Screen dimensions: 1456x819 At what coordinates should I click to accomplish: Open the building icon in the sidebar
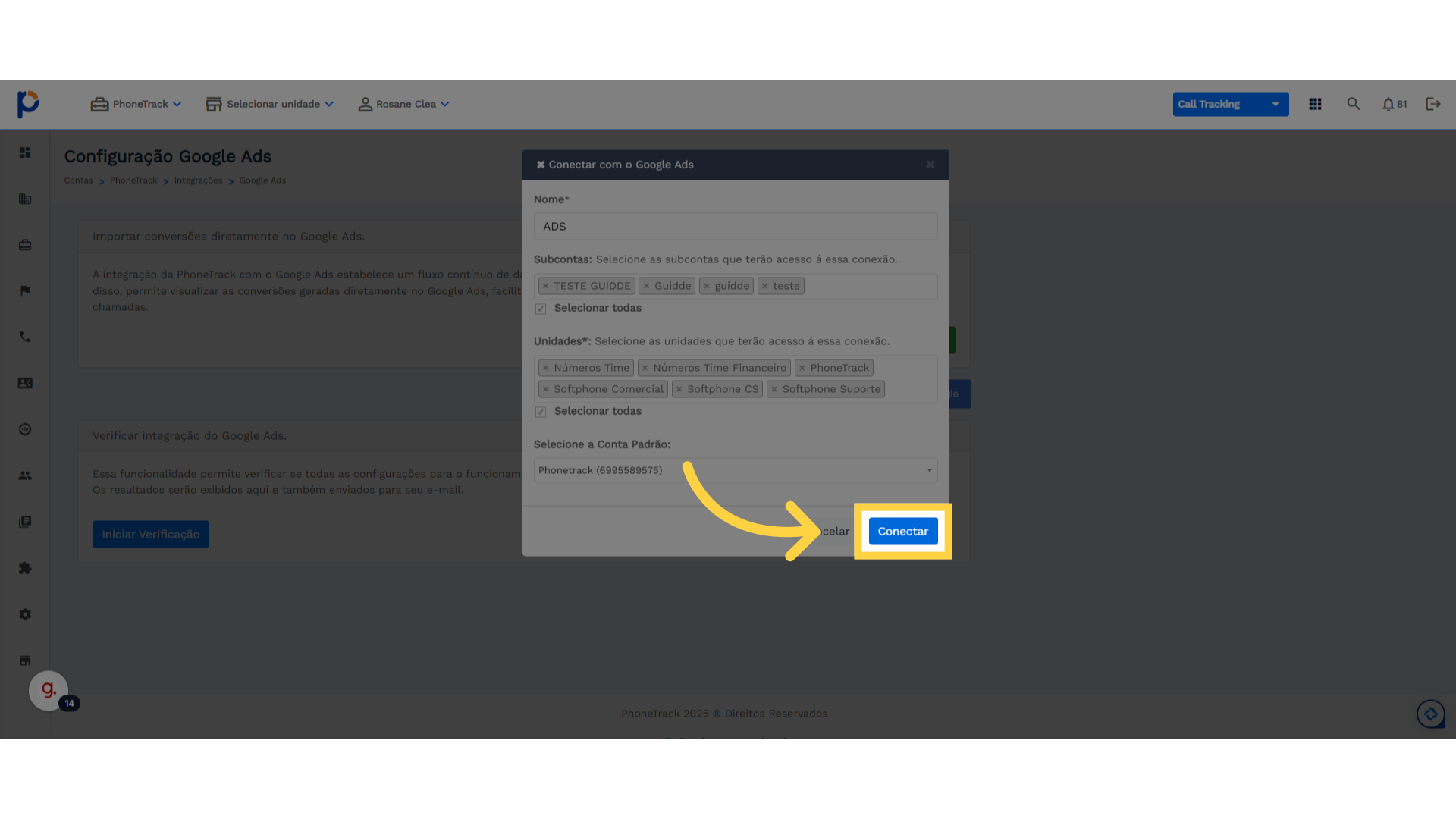coord(25,199)
